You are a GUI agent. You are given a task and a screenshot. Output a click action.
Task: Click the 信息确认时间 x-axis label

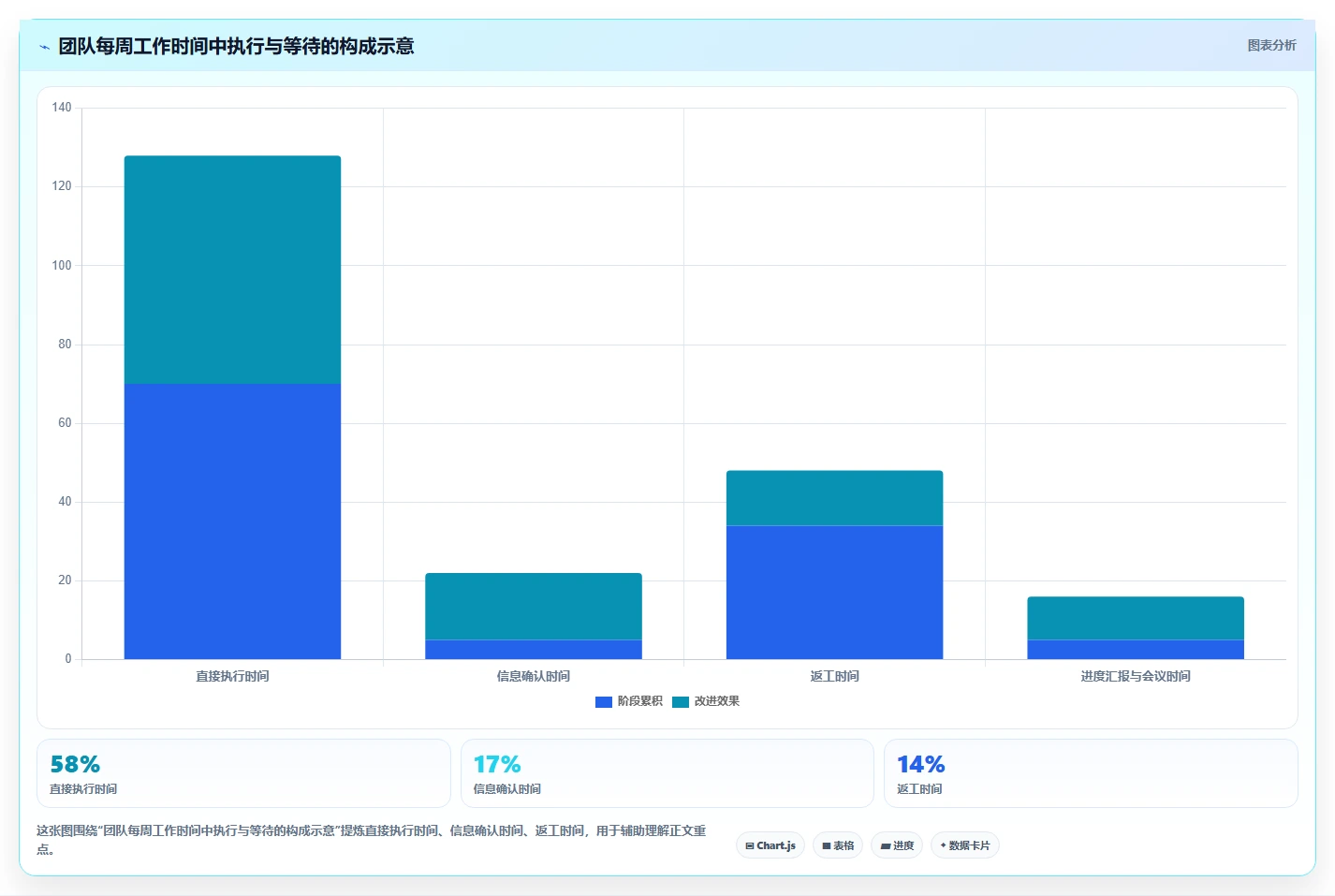tap(534, 676)
